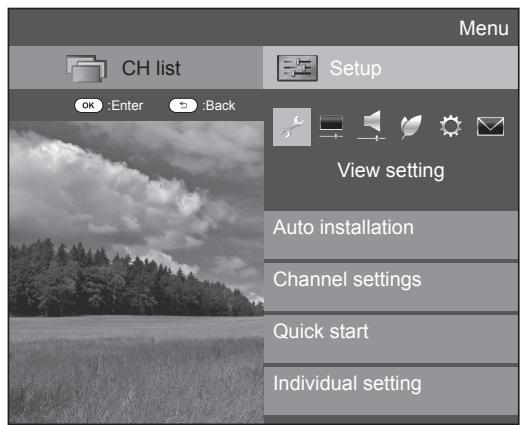This screenshot has height=425, width=525.
Task: Open Individual setting
Action: (x=391, y=391)
